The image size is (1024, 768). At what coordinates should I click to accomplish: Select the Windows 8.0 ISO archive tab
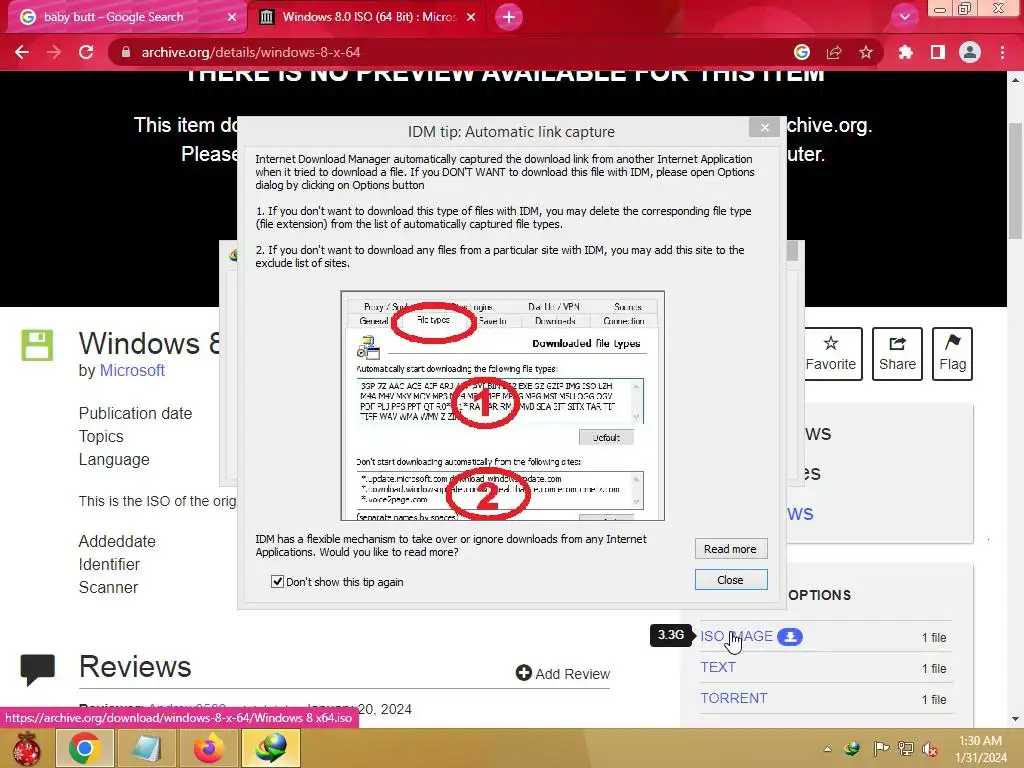click(369, 17)
